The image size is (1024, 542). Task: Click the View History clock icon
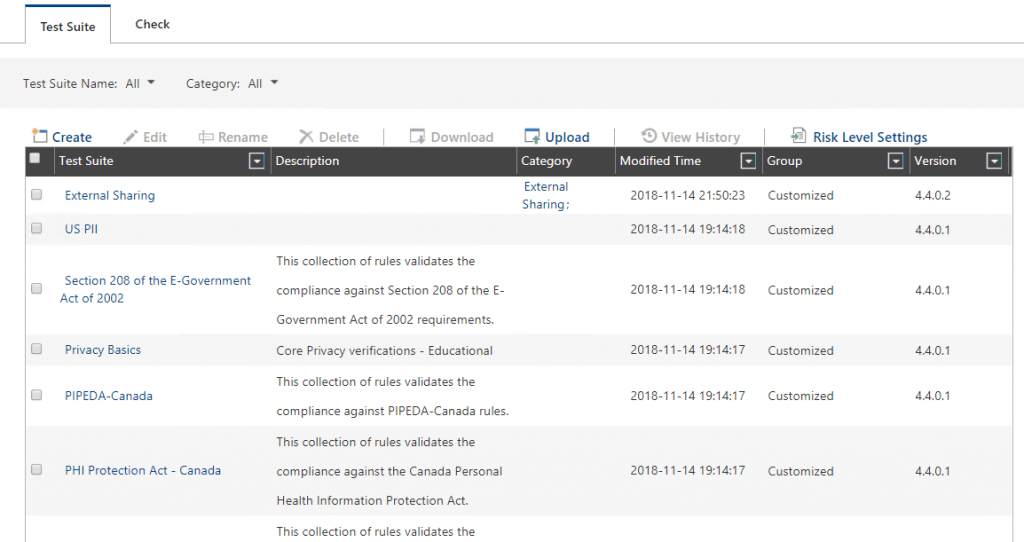tap(648, 135)
